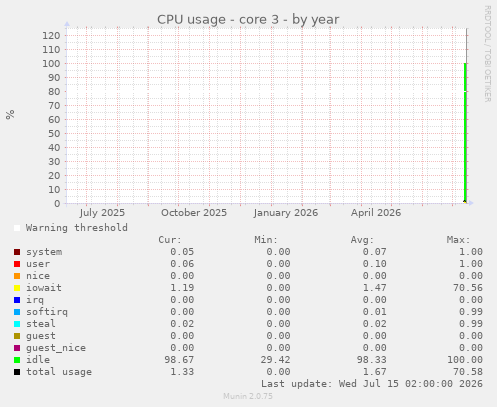Click the 'Last update' timestamp line
Screen dimensions: 497x407
372,384
